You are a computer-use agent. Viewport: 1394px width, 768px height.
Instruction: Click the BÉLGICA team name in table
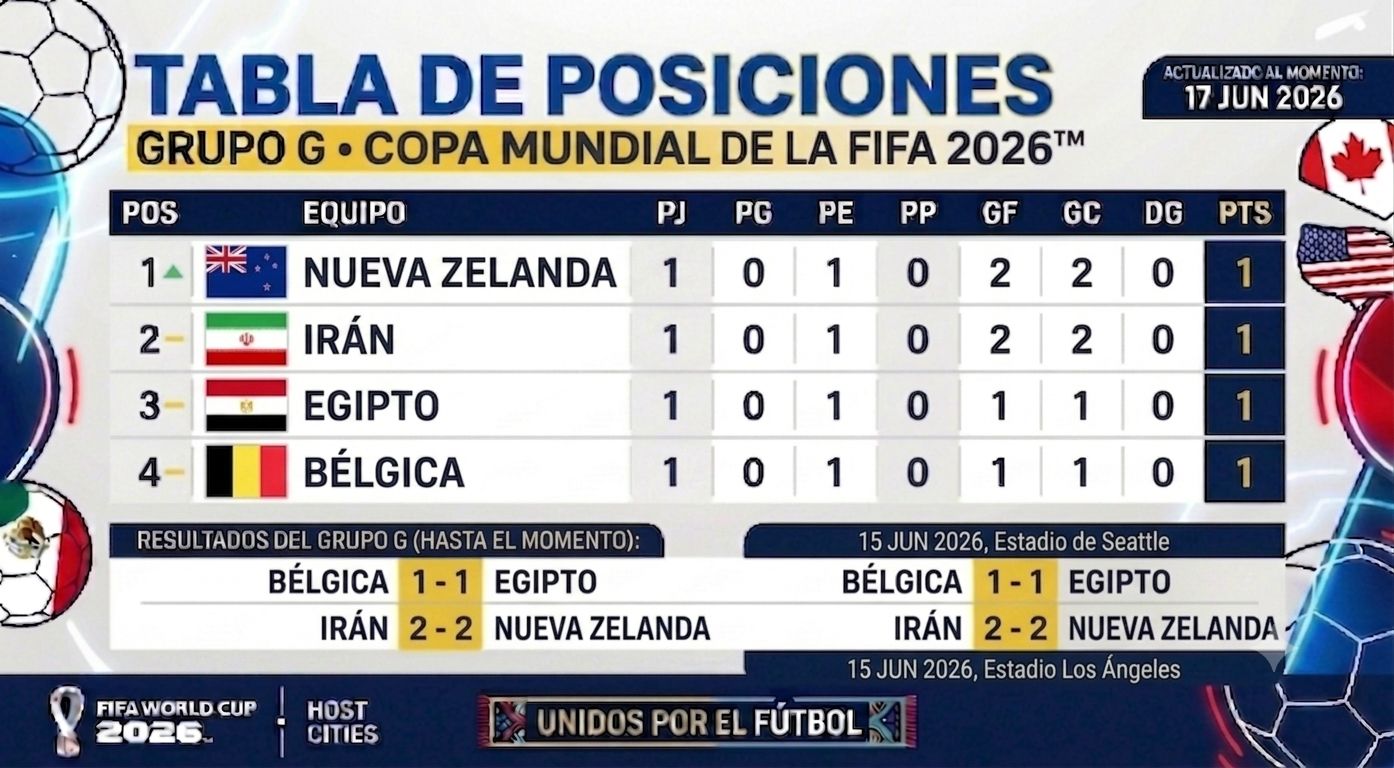click(x=384, y=472)
